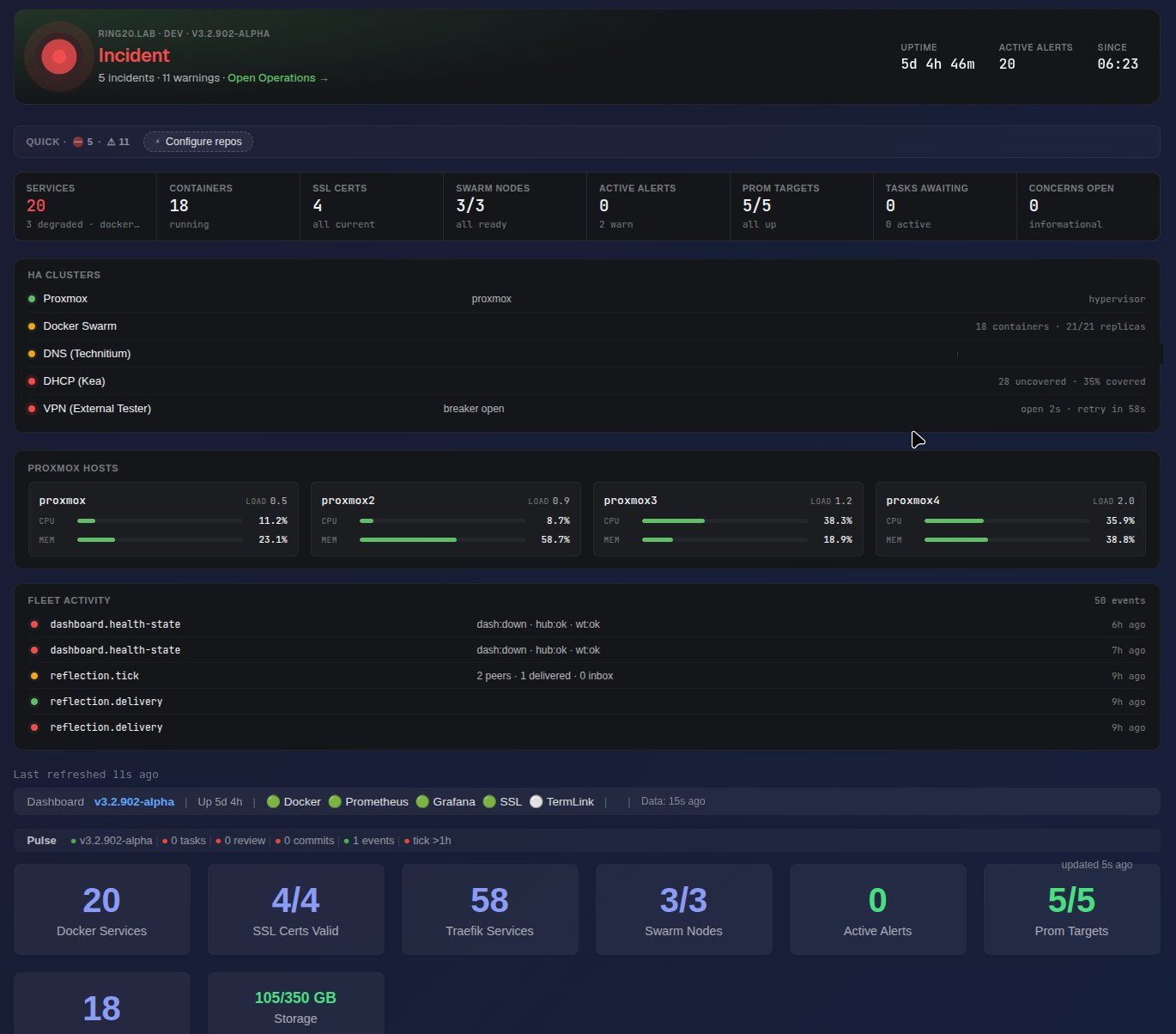
Task: Click proxmox CPU usage bar
Action: [160, 521]
